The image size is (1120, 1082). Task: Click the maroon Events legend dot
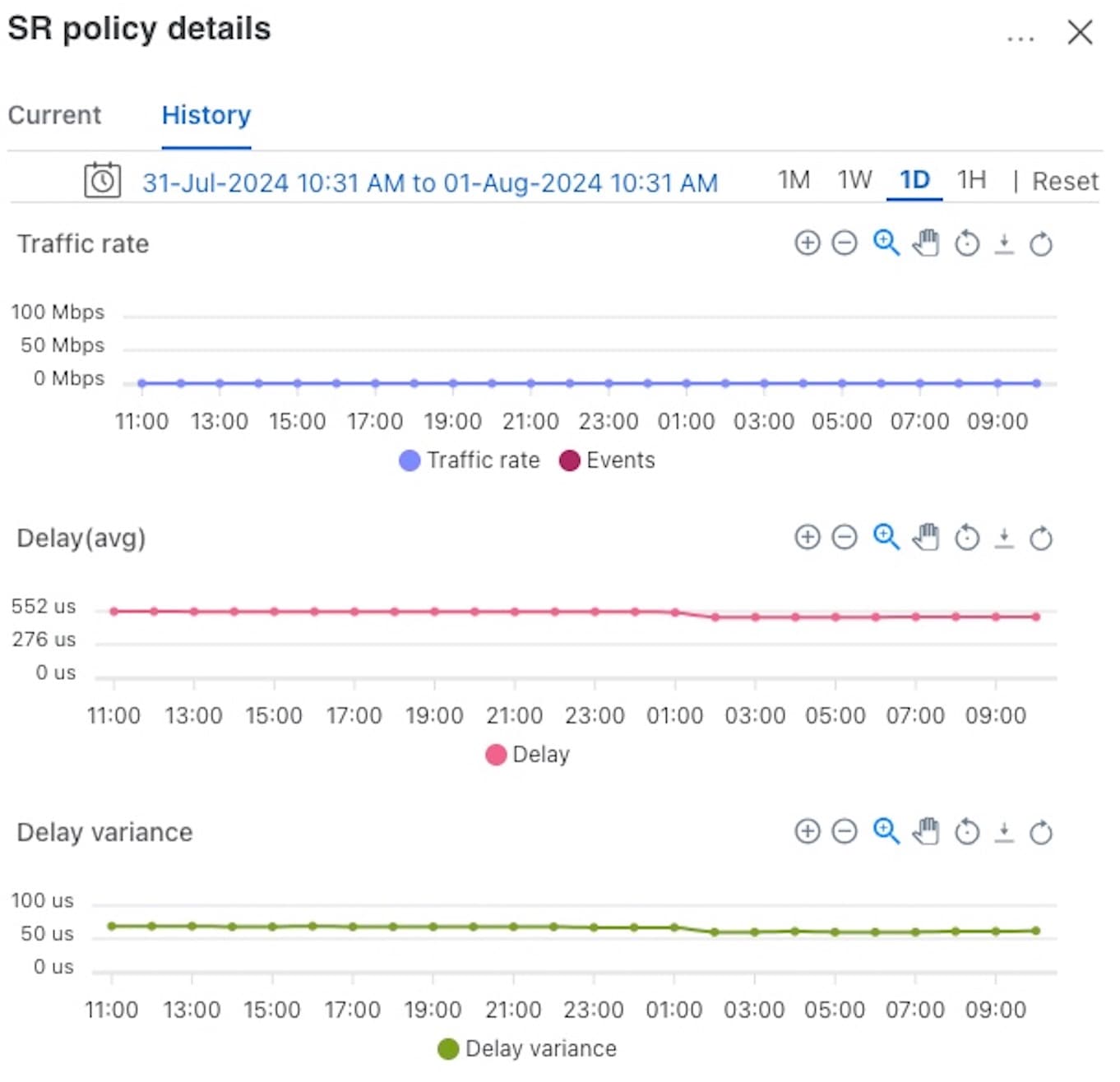569,460
